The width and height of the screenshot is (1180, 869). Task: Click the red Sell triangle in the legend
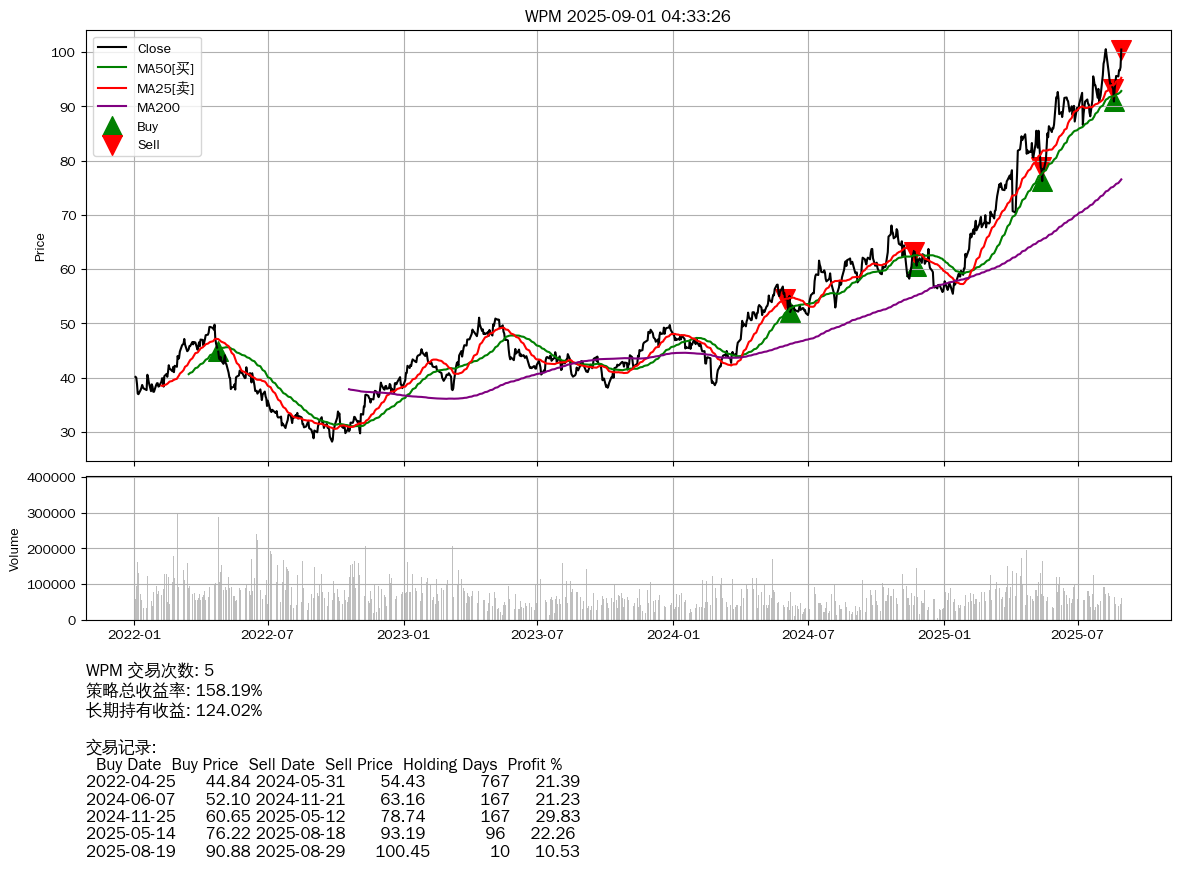(x=112, y=145)
